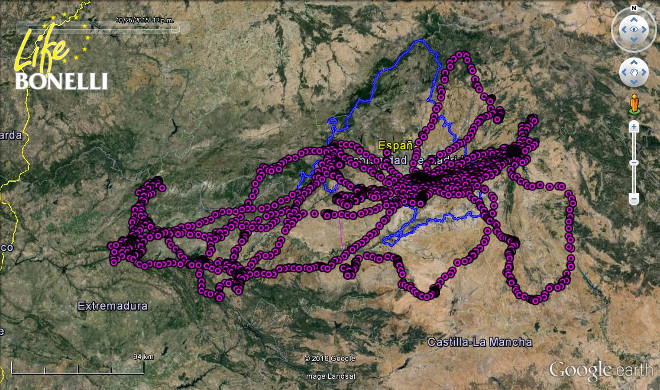Rotate view right with the Look joystick arrow

(x=644, y=30)
